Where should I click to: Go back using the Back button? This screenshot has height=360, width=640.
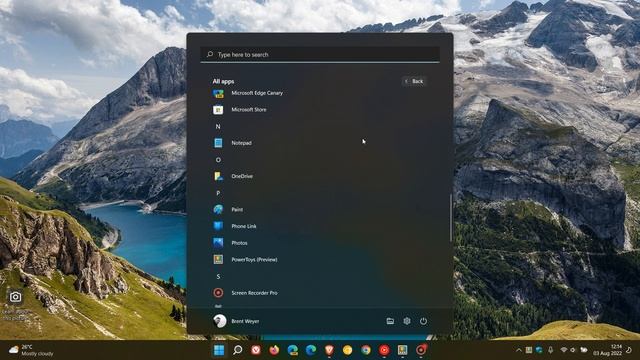coord(414,81)
